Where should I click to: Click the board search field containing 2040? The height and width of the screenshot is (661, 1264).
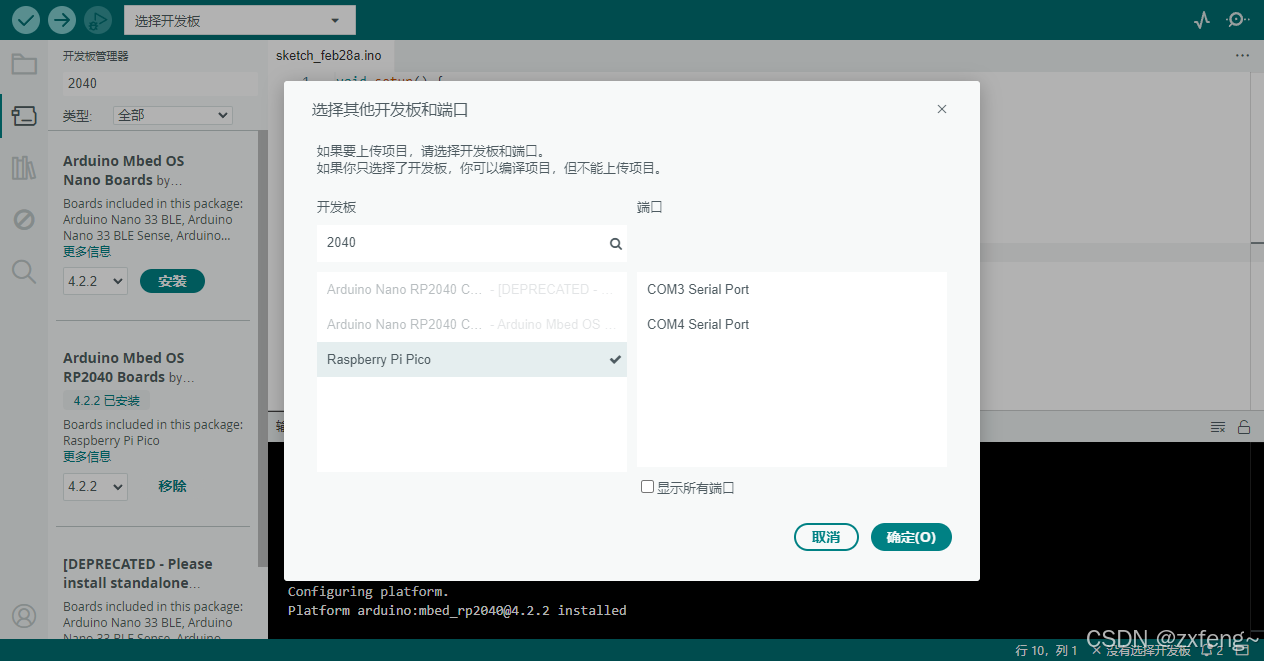pyautogui.click(x=472, y=243)
